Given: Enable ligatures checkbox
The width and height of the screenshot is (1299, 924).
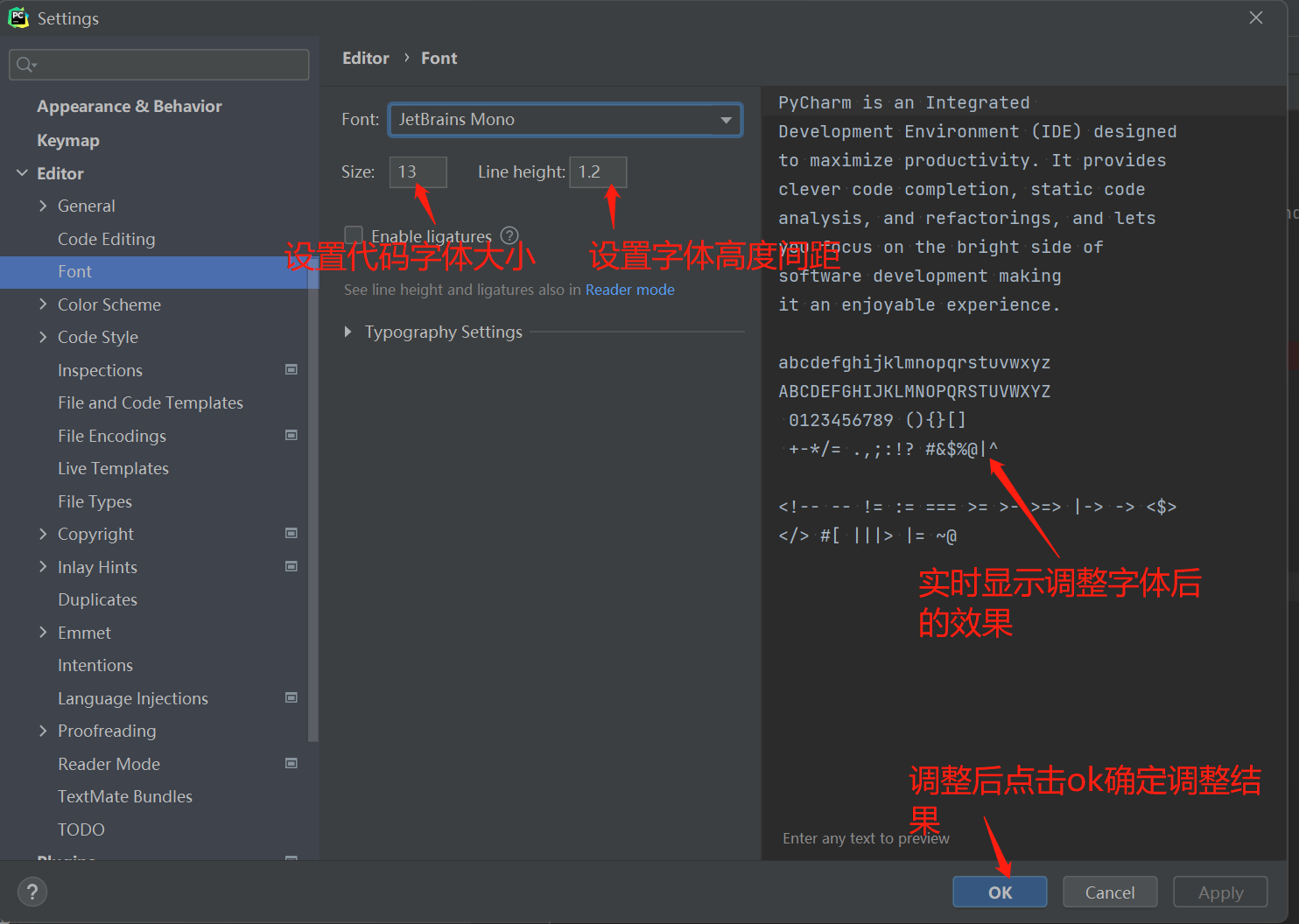Looking at the screenshot, I should (354, 235).
